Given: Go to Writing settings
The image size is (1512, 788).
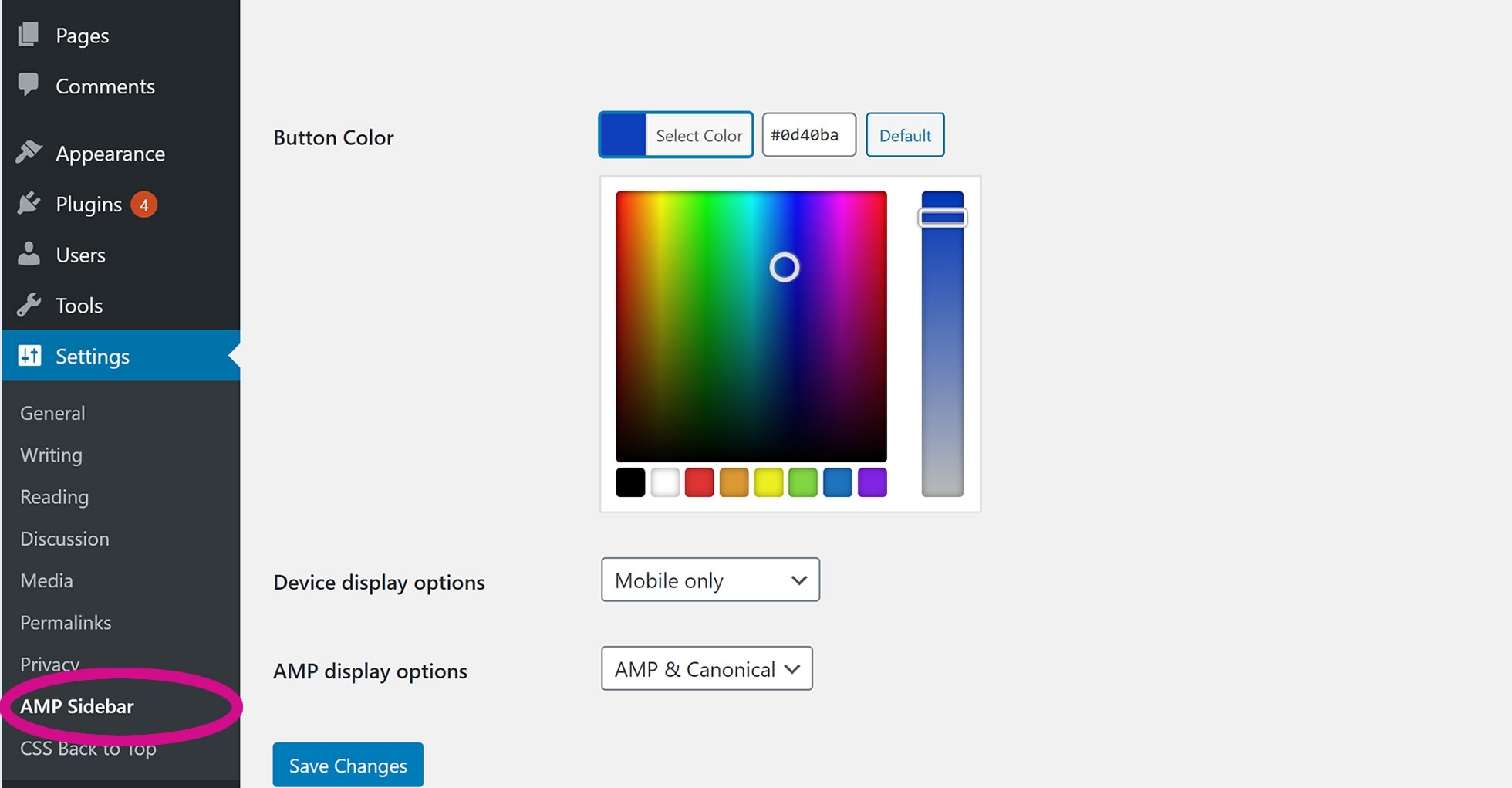Looking at the screenshot, I should [51, 455].
